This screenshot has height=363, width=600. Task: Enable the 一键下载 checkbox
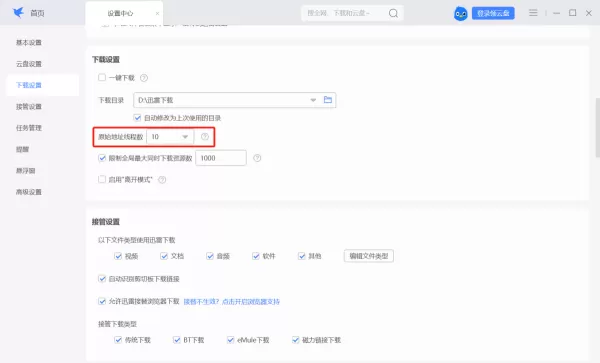102,78
